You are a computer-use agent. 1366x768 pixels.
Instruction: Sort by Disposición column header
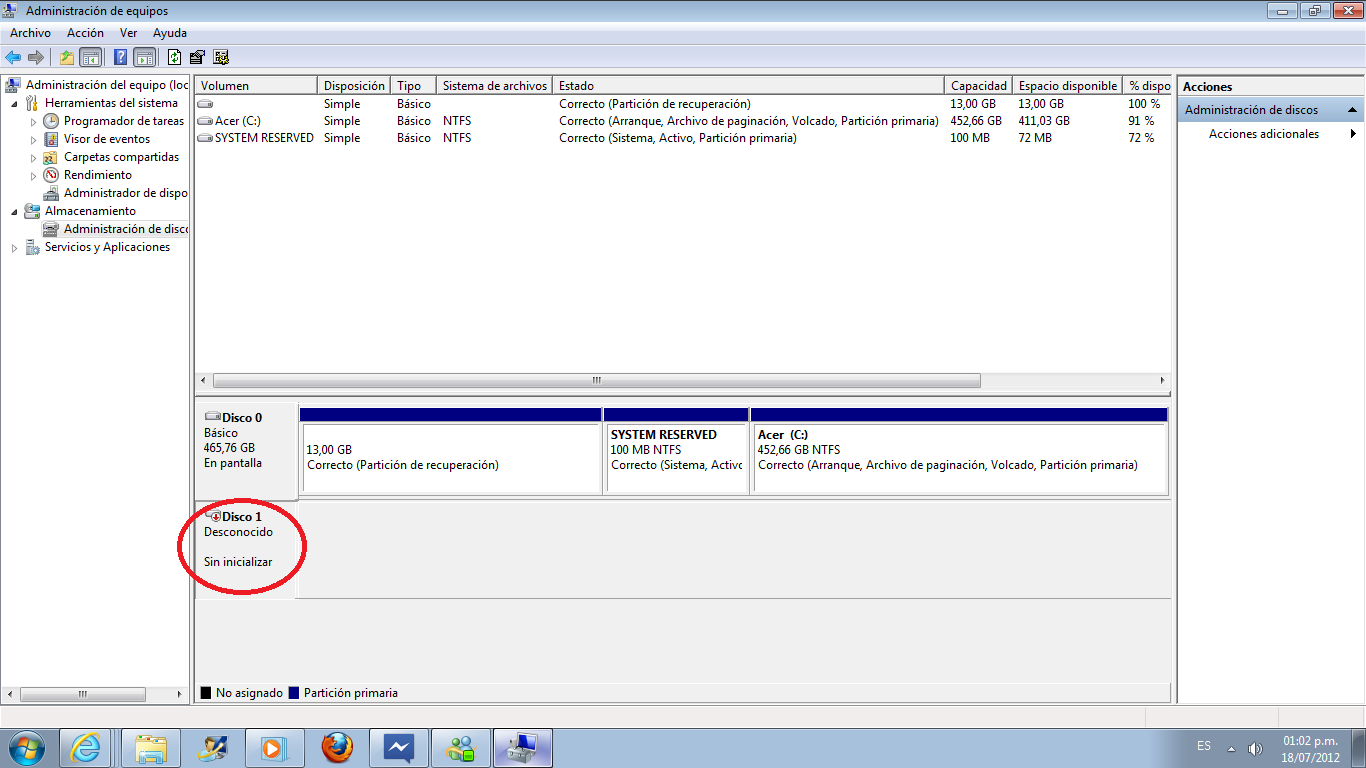(354, 86)
